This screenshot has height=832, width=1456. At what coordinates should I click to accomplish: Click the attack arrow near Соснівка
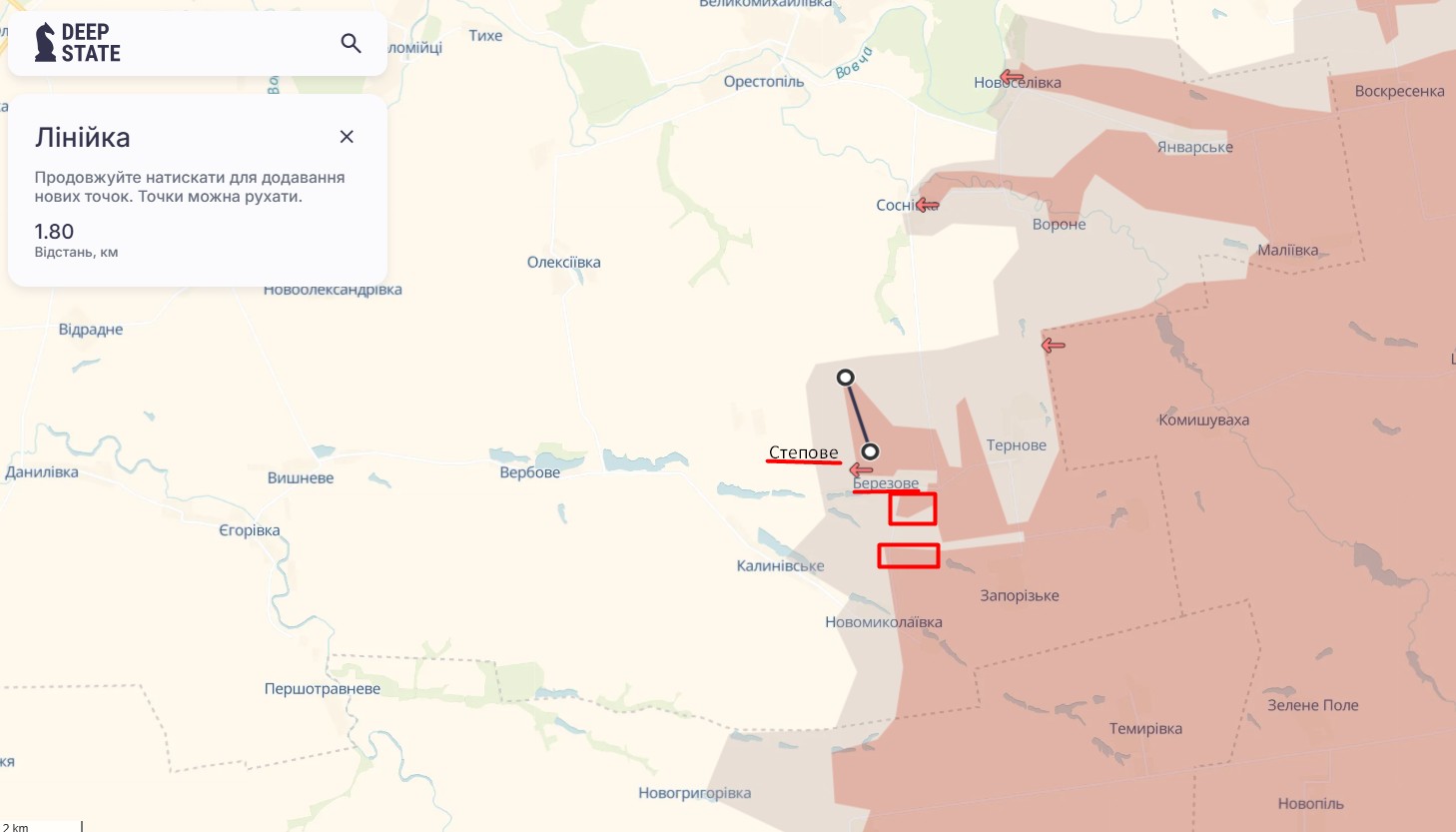(927, 205)
